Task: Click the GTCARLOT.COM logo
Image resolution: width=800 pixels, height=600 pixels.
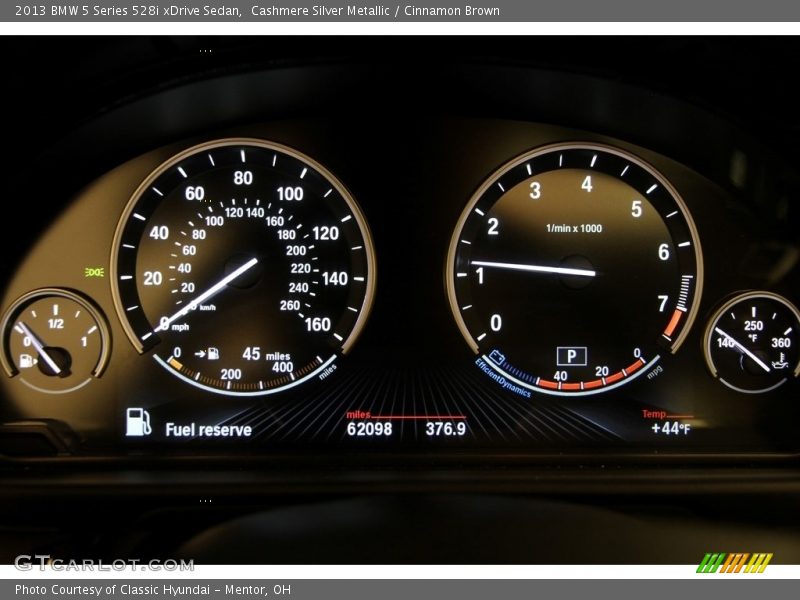Action: click(105, 563)
